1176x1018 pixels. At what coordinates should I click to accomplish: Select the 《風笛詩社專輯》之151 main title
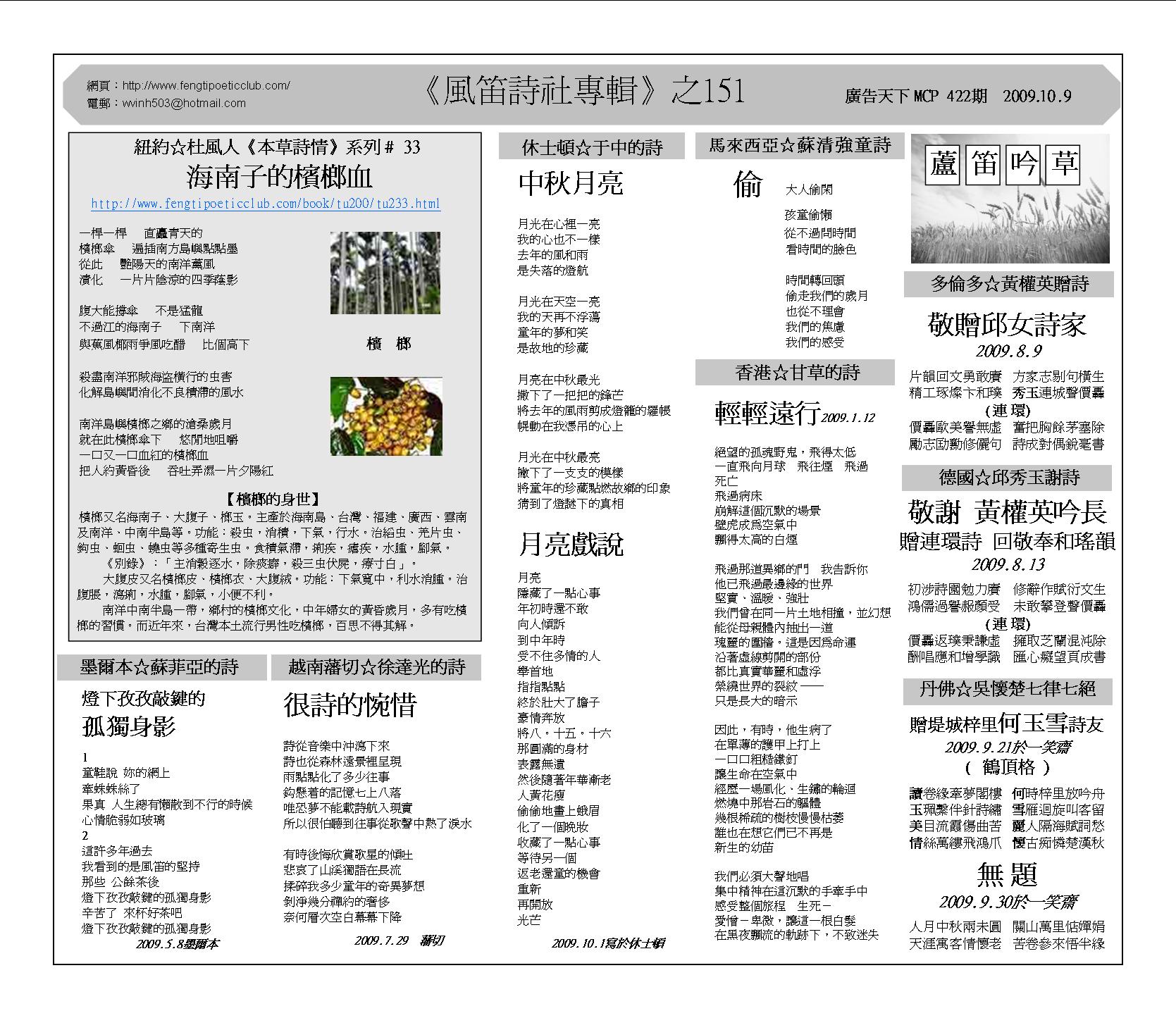pos(585,92)
